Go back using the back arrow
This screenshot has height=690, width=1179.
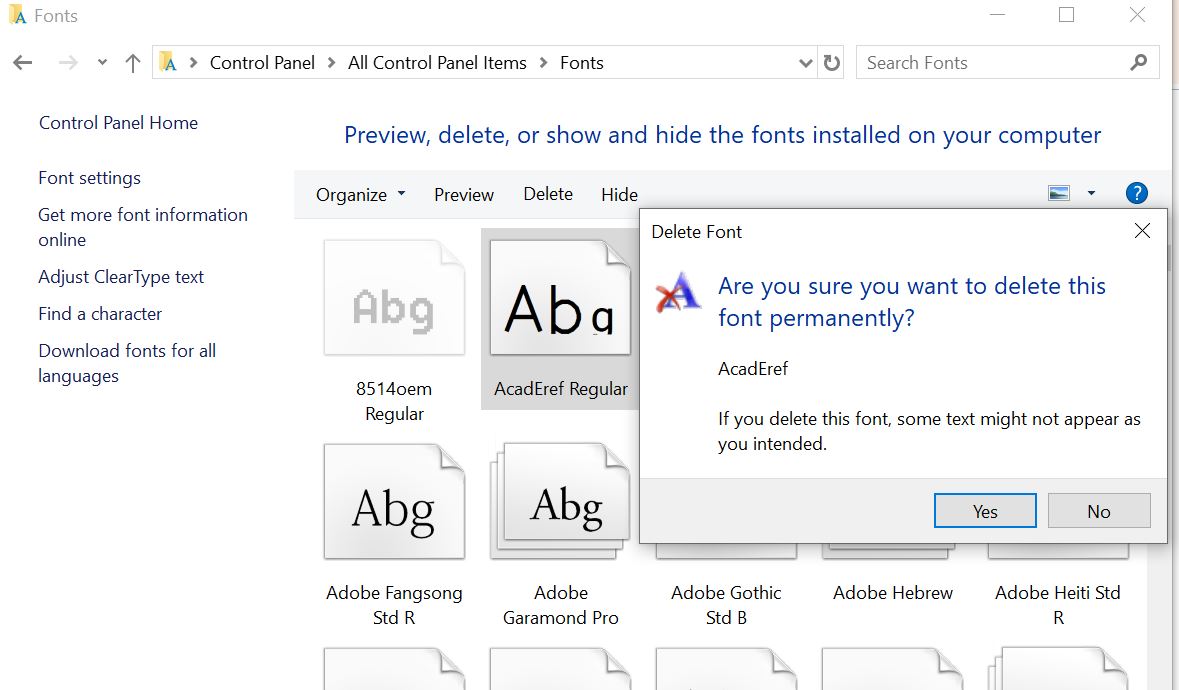tap(22, 62)
